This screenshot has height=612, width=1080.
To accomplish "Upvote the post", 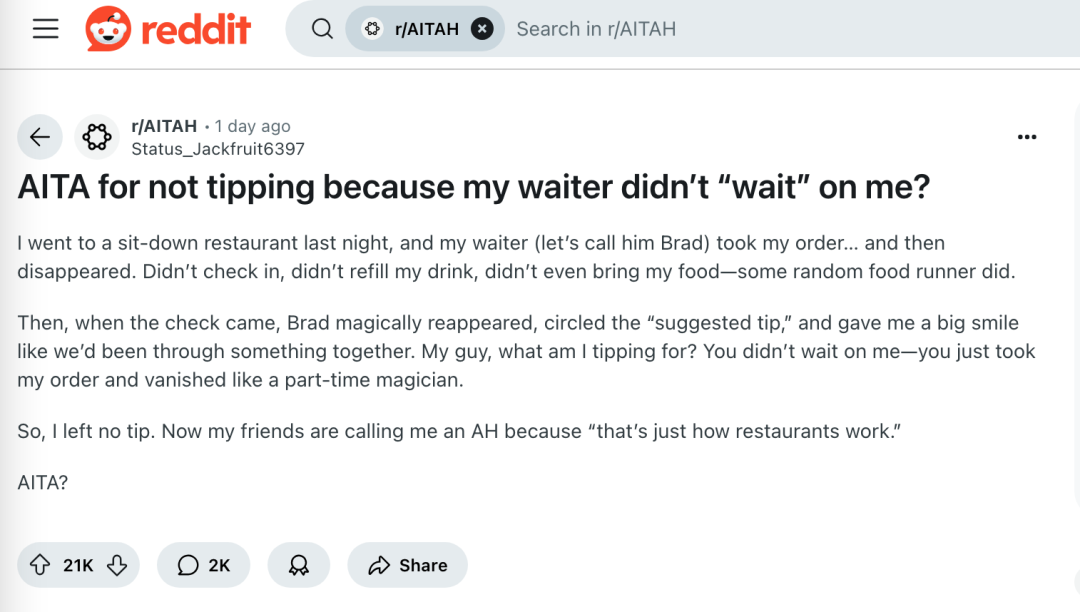I will (40, 565).
